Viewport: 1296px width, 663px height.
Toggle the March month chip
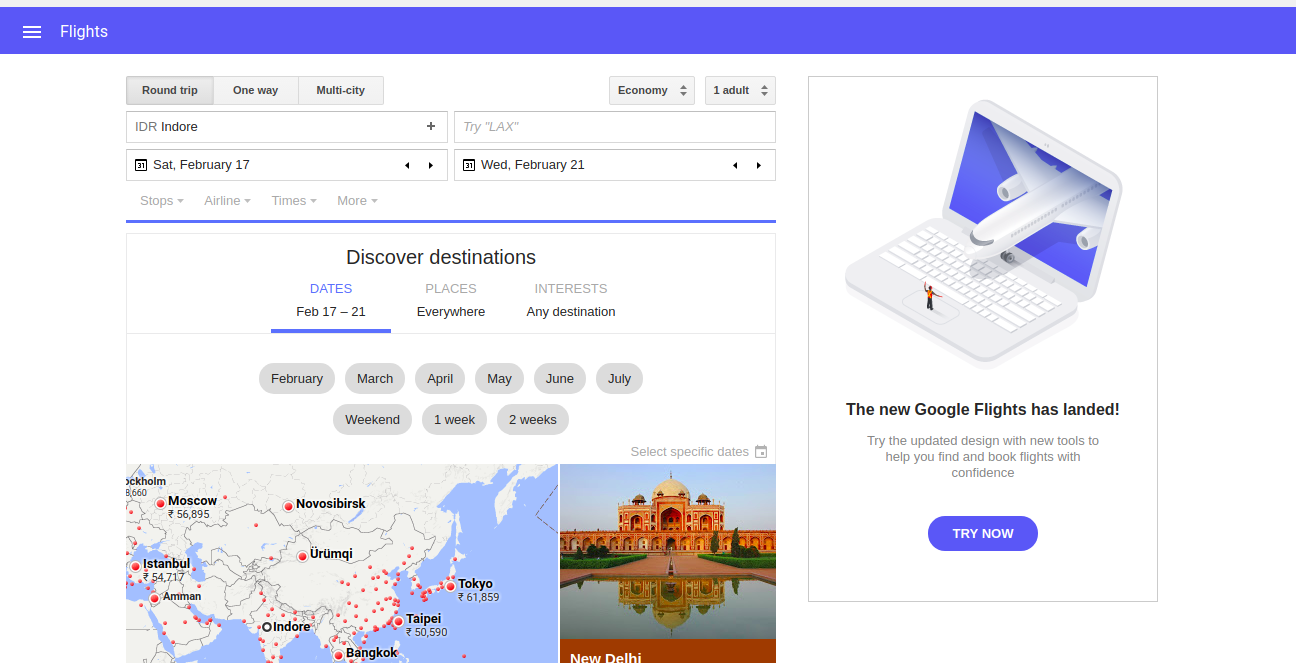375,379
